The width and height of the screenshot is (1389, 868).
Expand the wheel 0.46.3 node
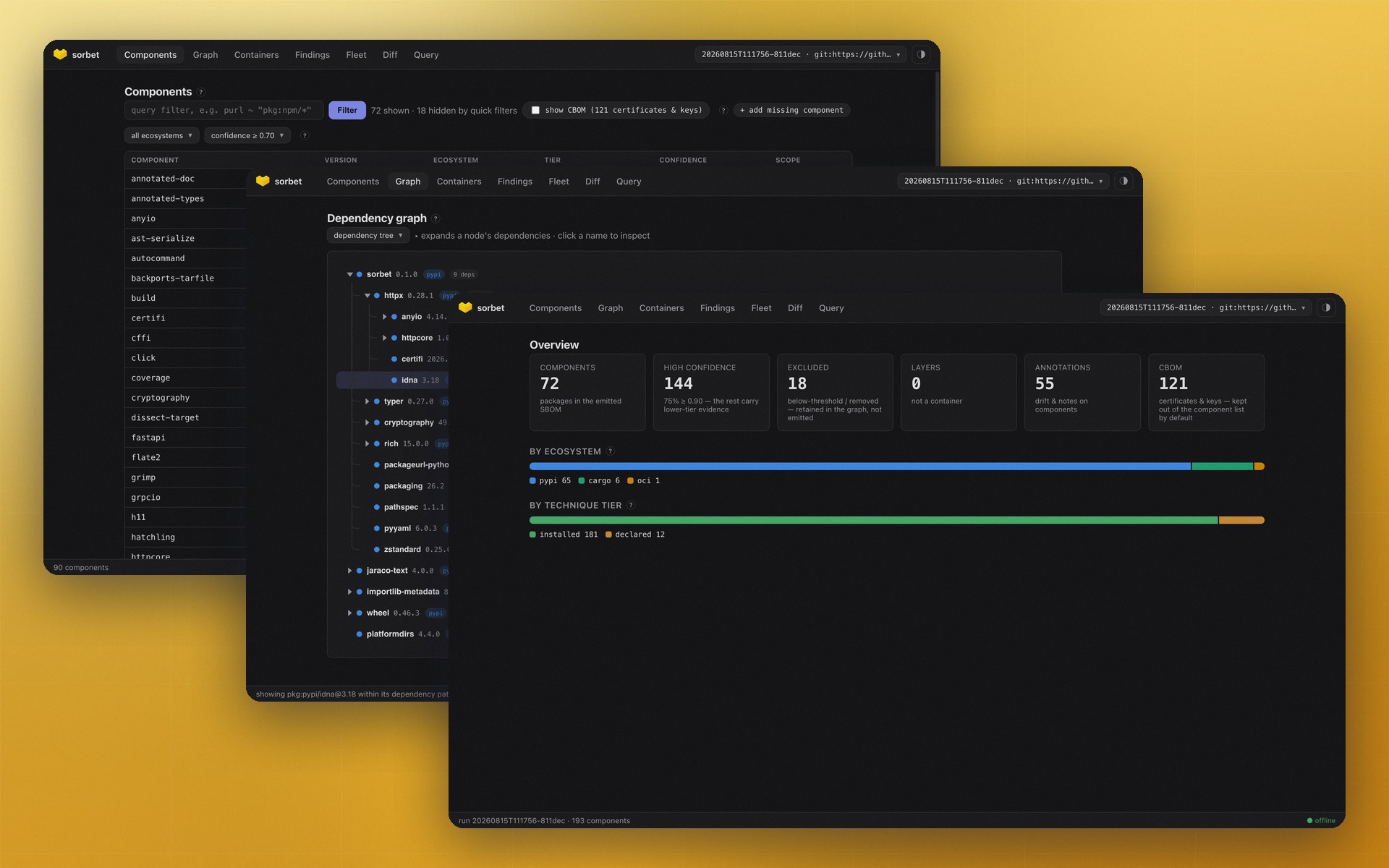click(349, 613)
